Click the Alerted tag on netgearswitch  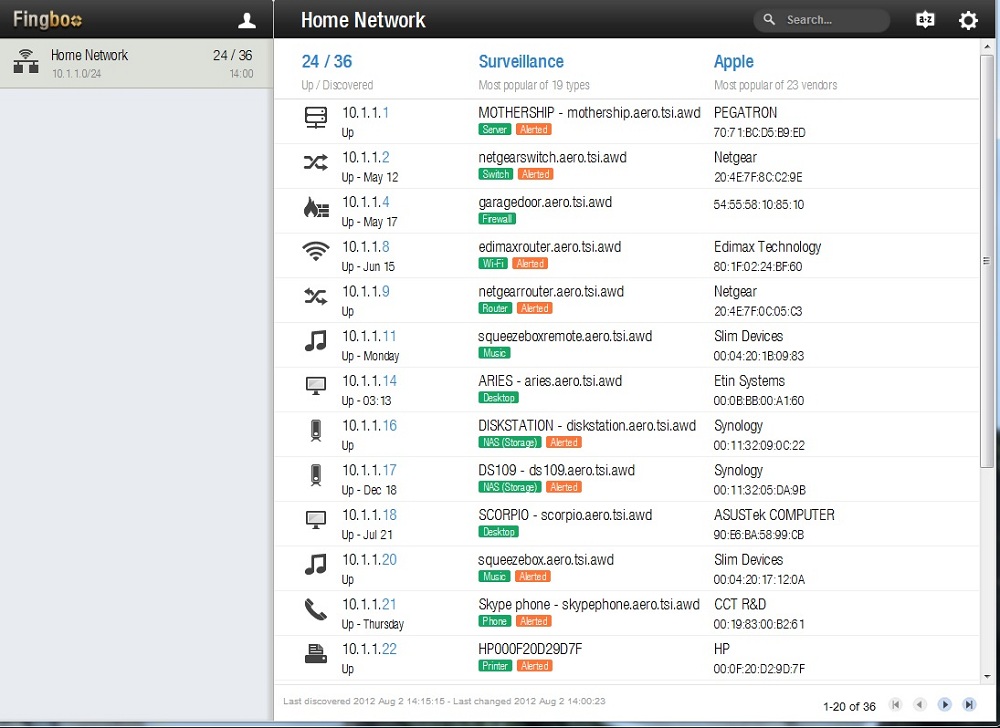pyautogui.click(x=535, y=174)
